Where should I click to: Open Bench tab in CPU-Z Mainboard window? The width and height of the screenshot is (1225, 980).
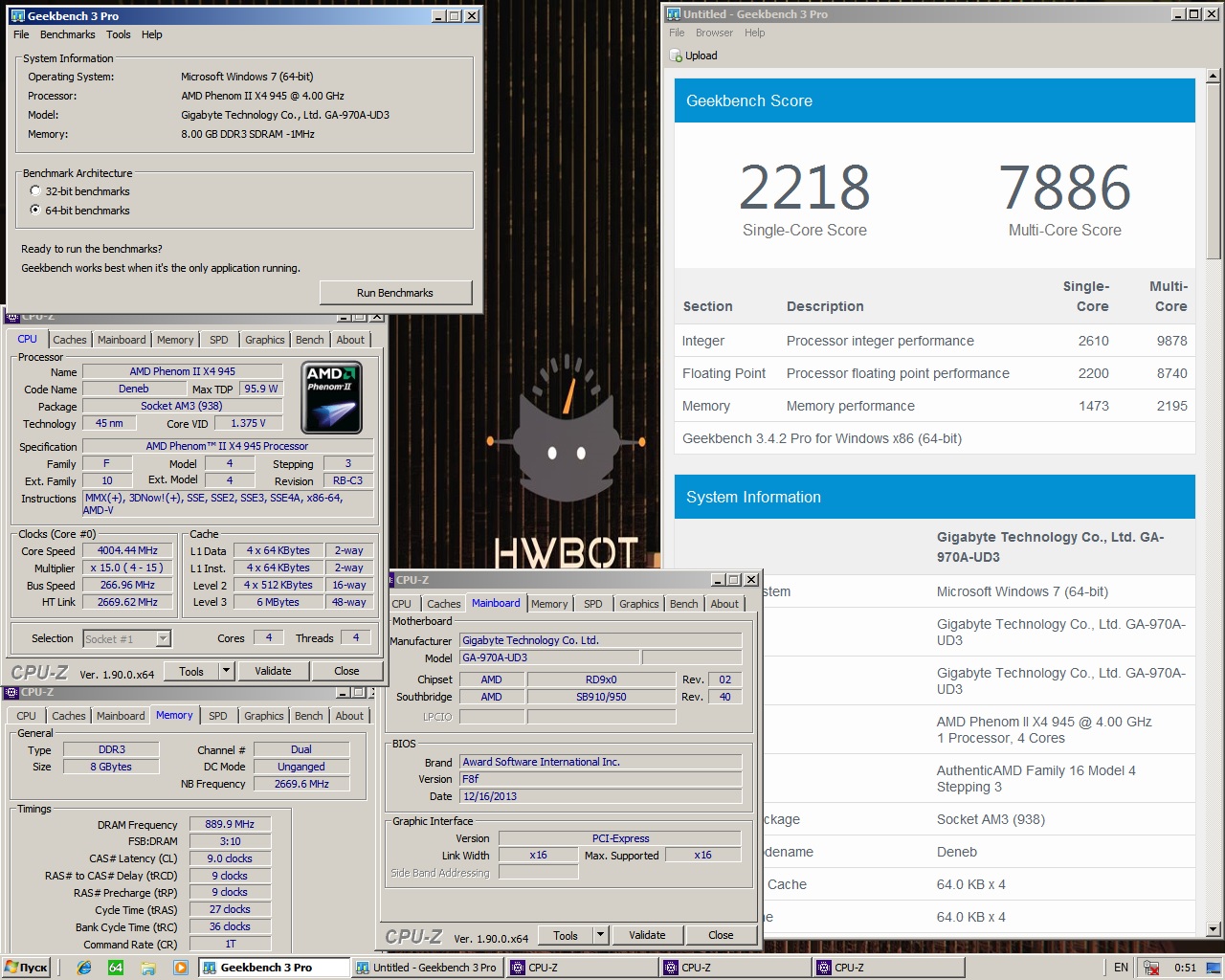[x=683, y=604]
